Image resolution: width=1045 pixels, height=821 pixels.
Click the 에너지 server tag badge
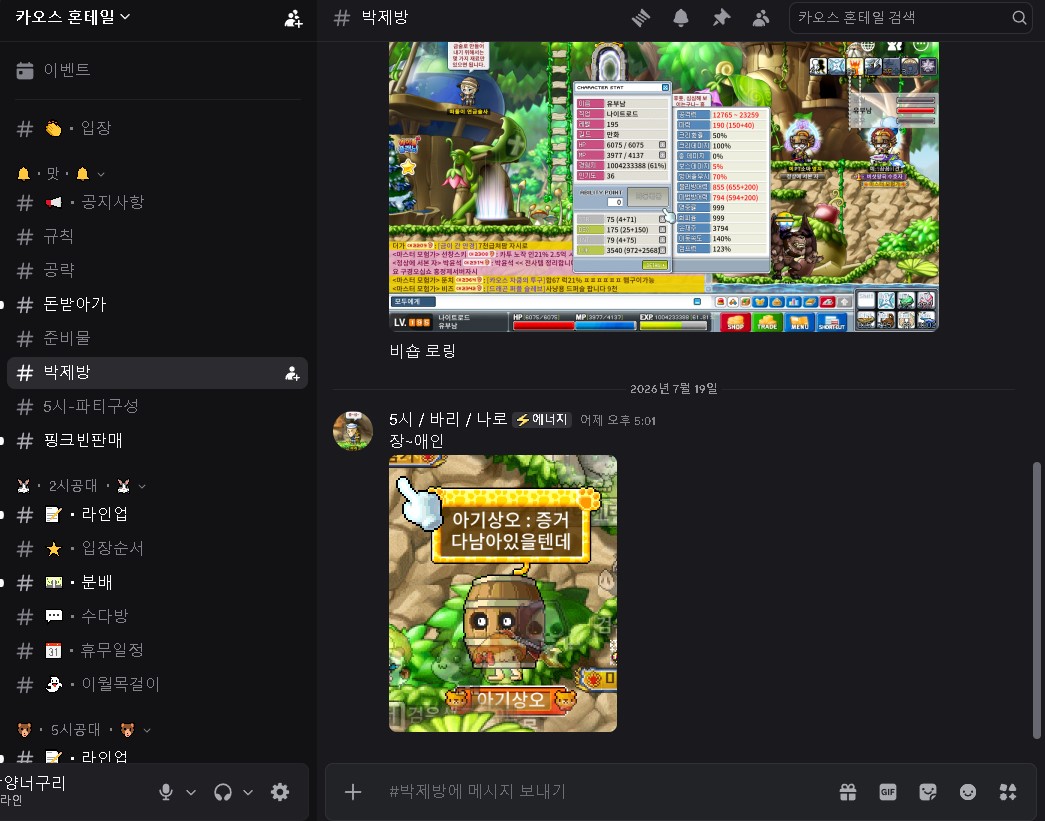(542, 420)
